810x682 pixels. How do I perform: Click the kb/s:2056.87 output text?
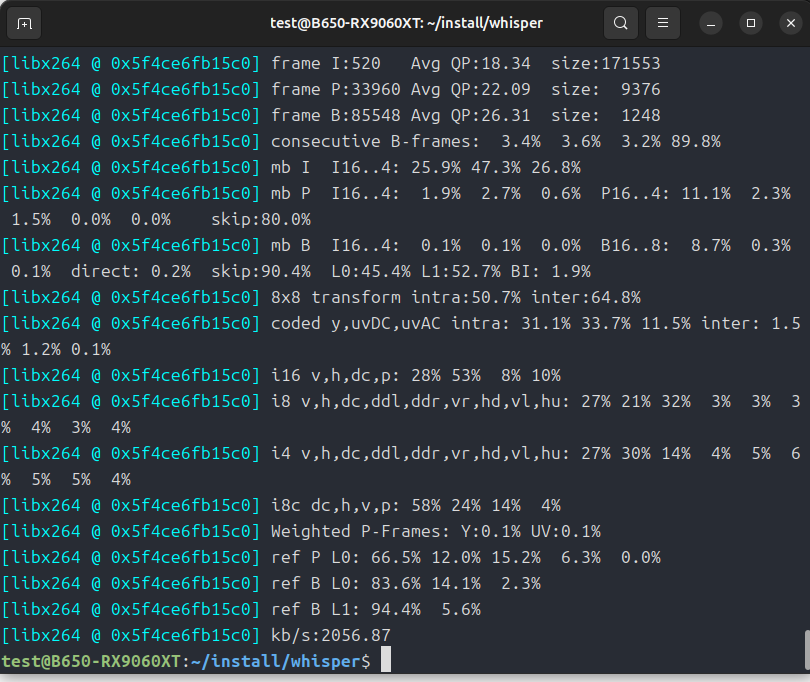pos(330,635)
